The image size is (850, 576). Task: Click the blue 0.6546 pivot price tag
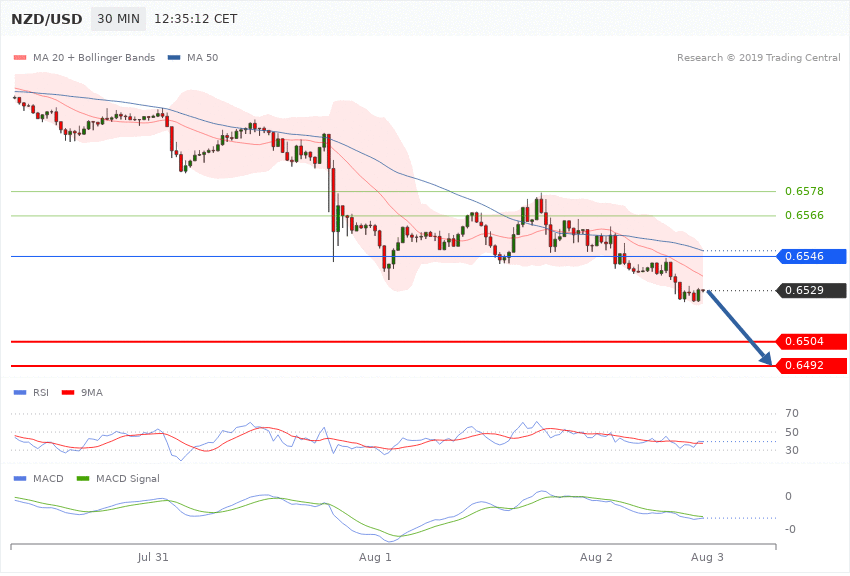(x=811, y=256)
